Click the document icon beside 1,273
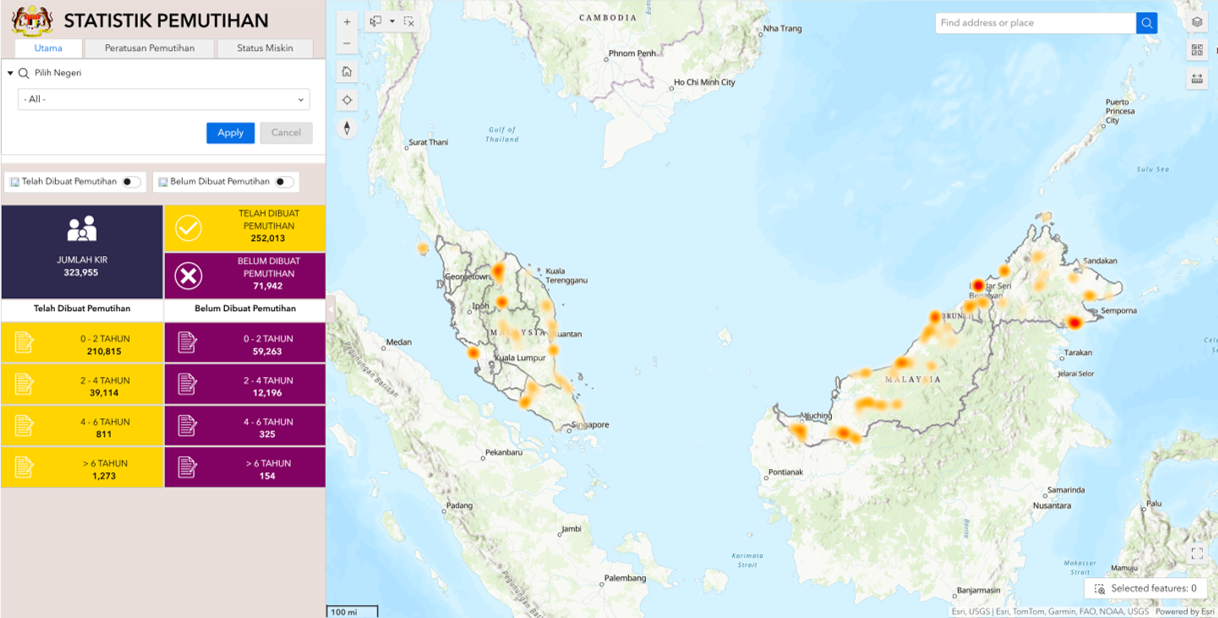The width and height of the screenshot is (1218, 618). [x=24, y=467]
